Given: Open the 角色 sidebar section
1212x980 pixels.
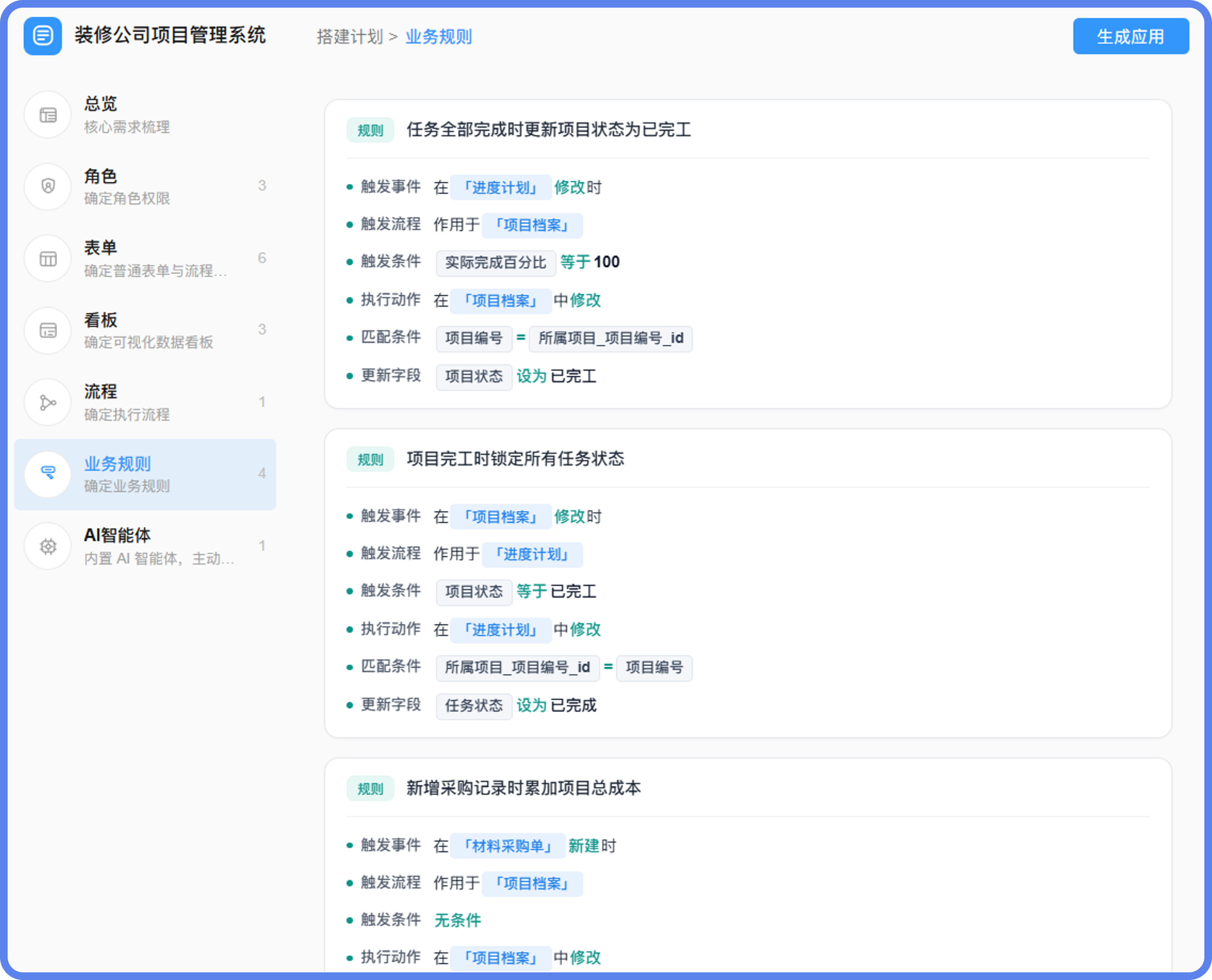Looking at the screenshot, I should point(145,186).
